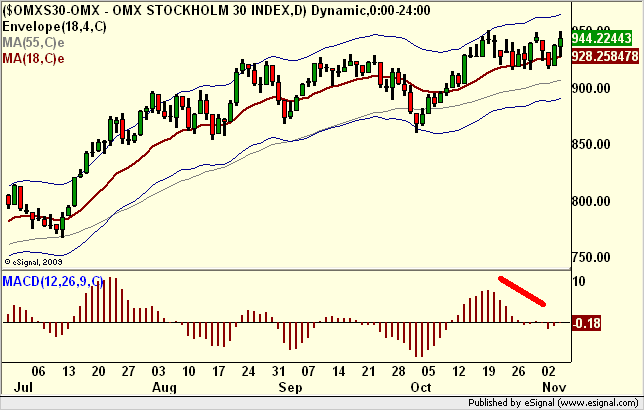This screenshot has width=644, height=410.
Task: Click the 06 date label in July
Action: [x=38, y=371]
